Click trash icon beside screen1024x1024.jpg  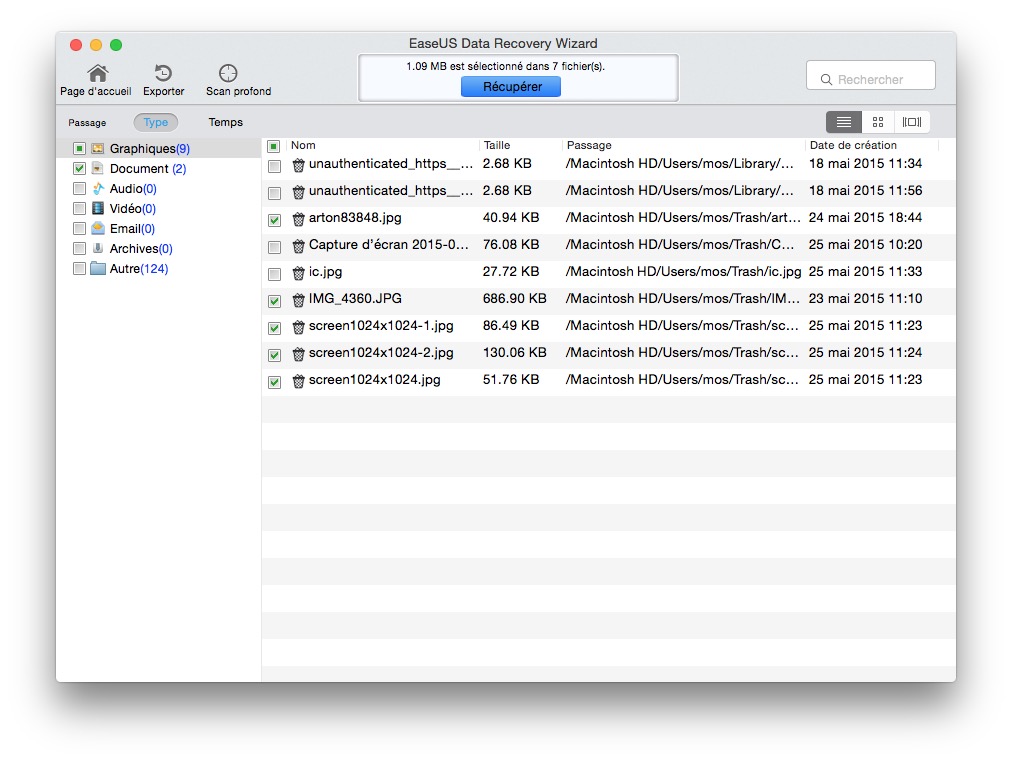[298, 381]
